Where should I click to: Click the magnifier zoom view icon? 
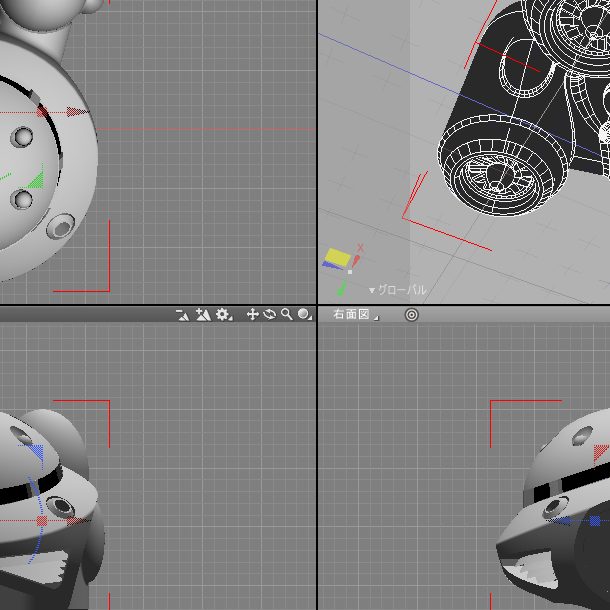pyautogui.click(x=287, y=314)
